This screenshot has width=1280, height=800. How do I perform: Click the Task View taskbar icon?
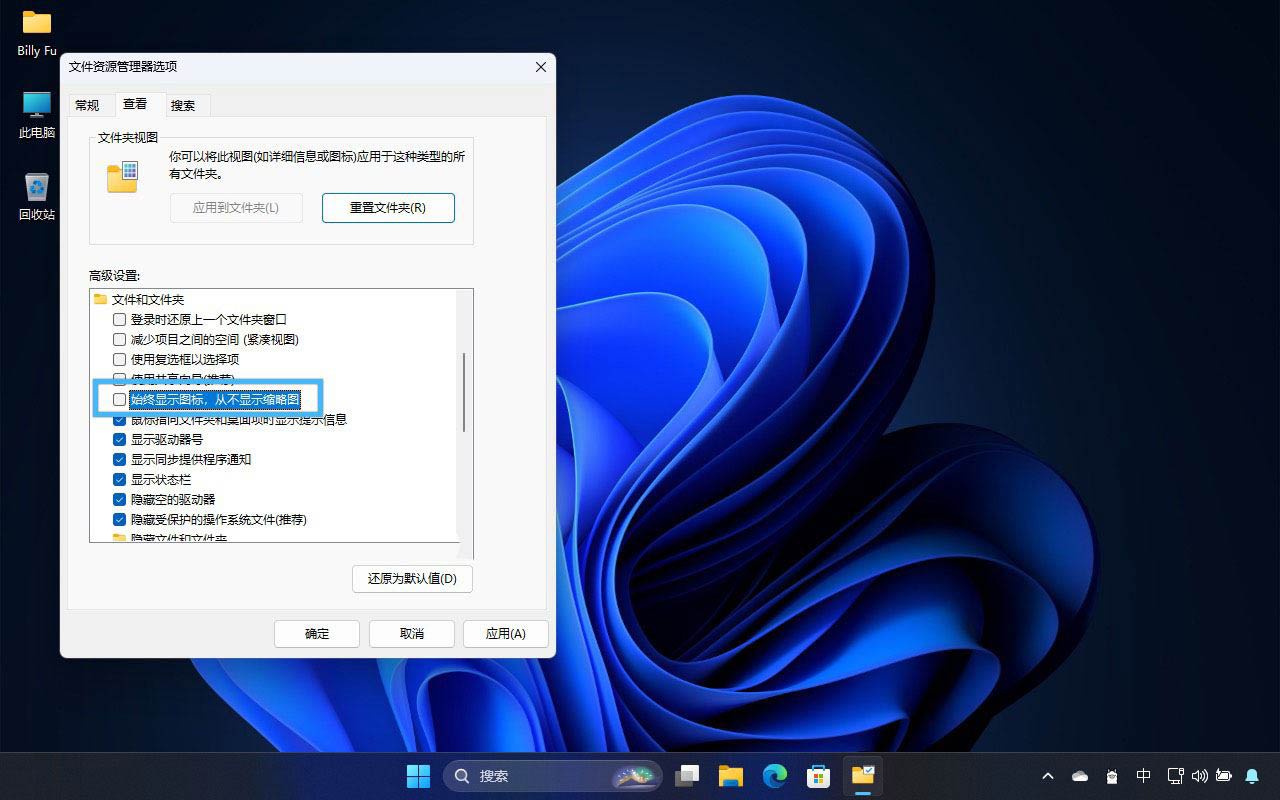tap(687, 776)
